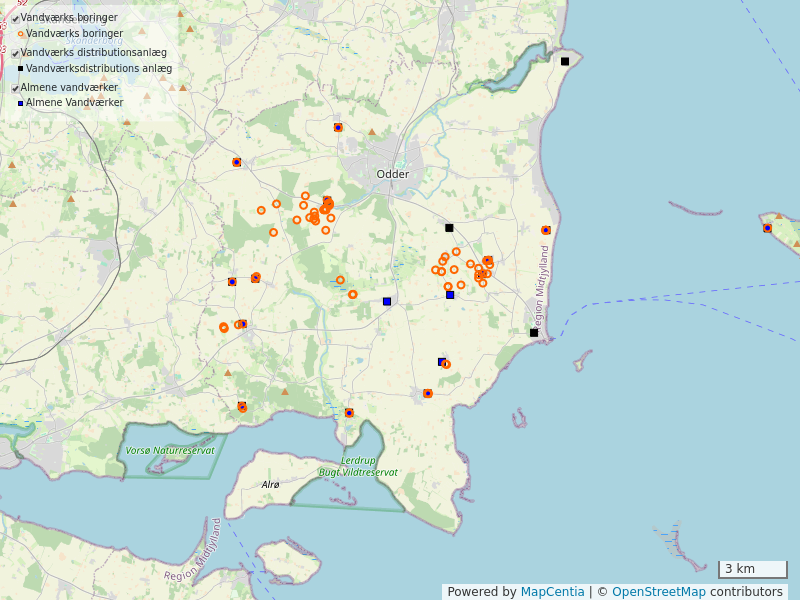Click the blue square Almene Vandværker legend symbol

tap(20, 103)
